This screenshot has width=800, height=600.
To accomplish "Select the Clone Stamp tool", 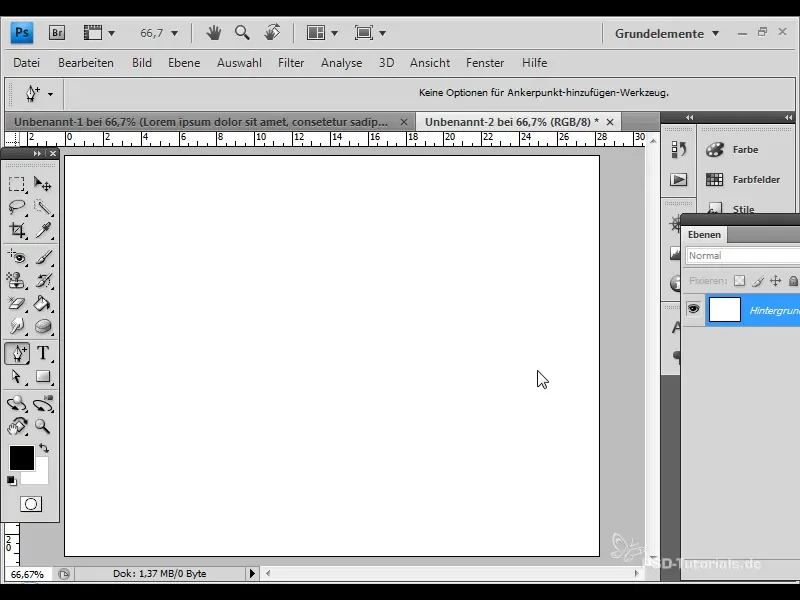I will click(16, 280).
